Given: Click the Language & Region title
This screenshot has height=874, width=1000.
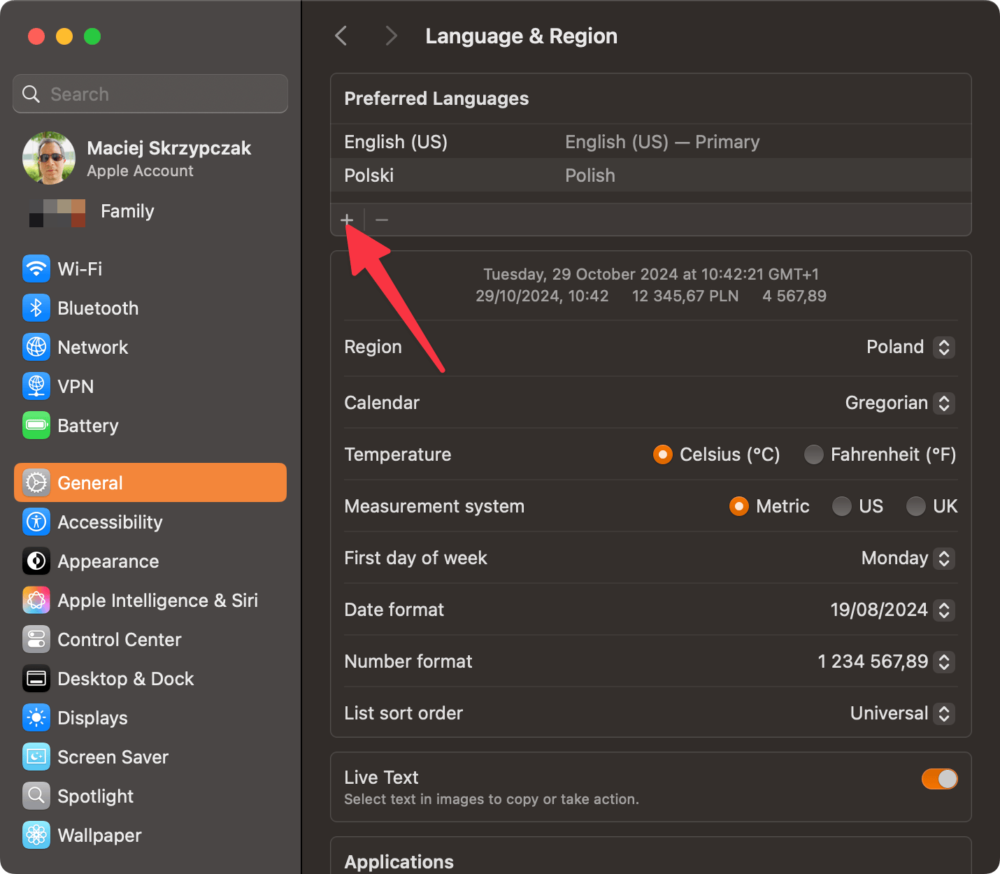Looking at the screenshot, I should (521, 36).
